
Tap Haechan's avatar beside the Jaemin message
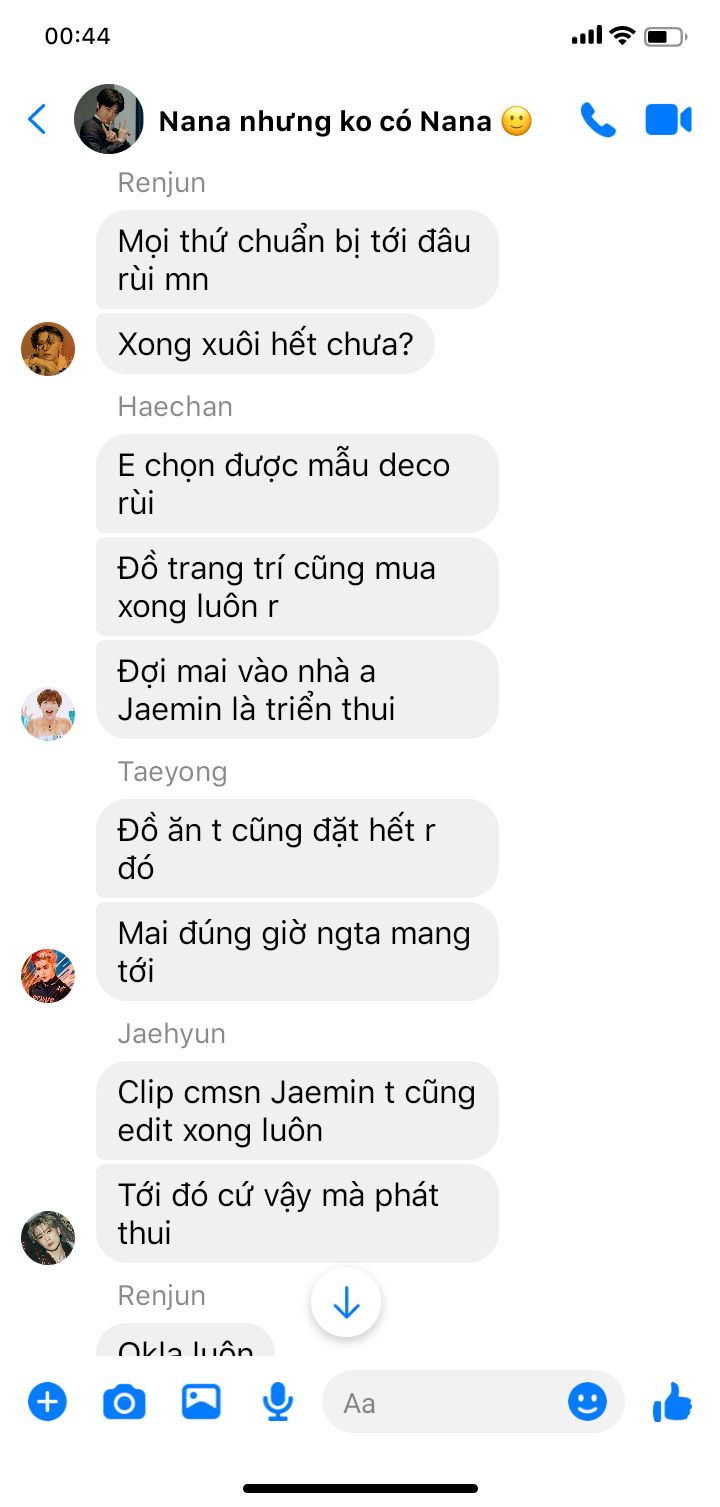point(48,714)
